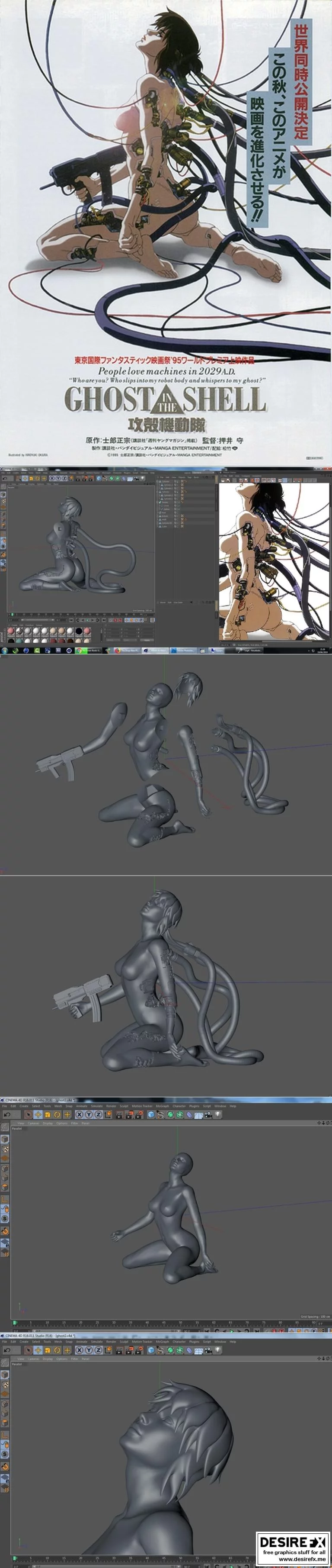This screenshot has height=1568, width=332.
Task: Click Undo in the full-body model window toolbar
Action: pos(6,1114)
